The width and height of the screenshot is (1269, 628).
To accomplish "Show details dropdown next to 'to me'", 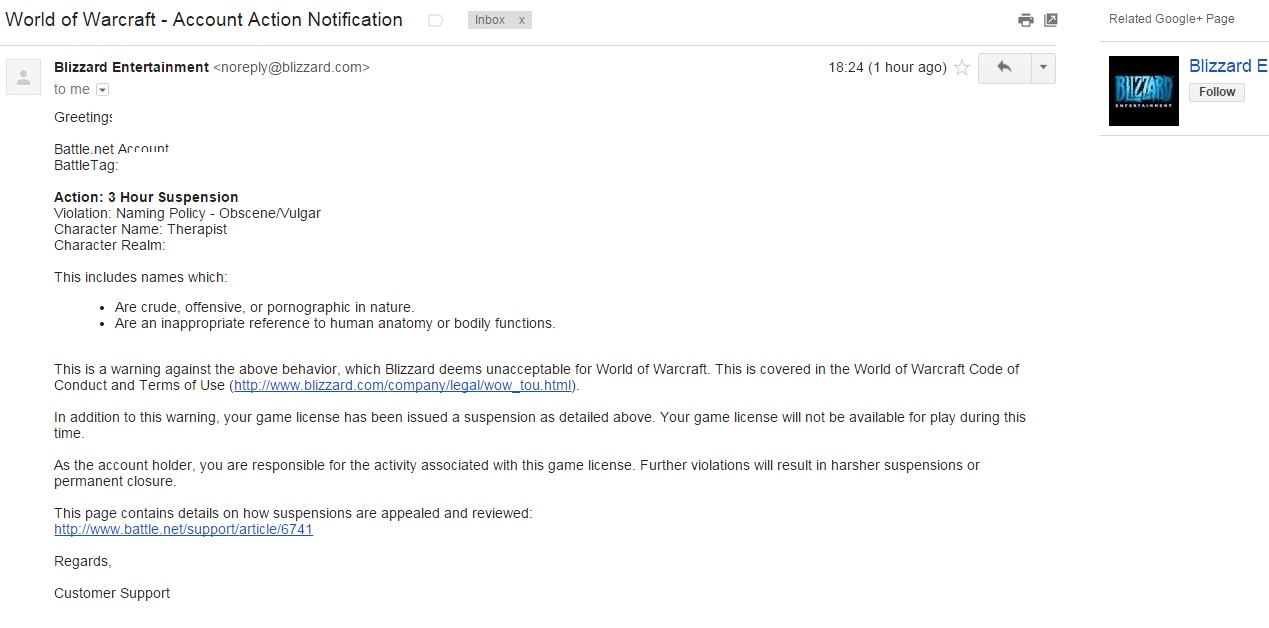I will coord(102,90).
